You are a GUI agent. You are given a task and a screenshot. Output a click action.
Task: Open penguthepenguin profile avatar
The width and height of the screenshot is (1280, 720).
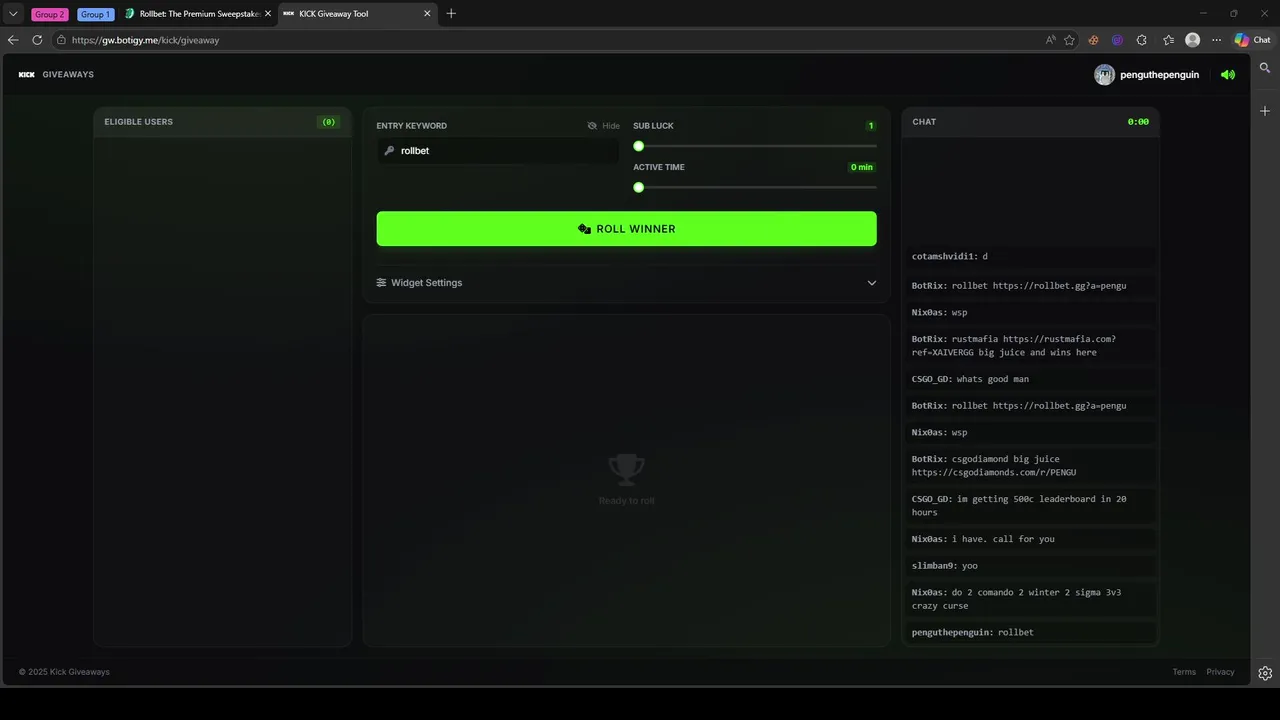pos(1104,75)
